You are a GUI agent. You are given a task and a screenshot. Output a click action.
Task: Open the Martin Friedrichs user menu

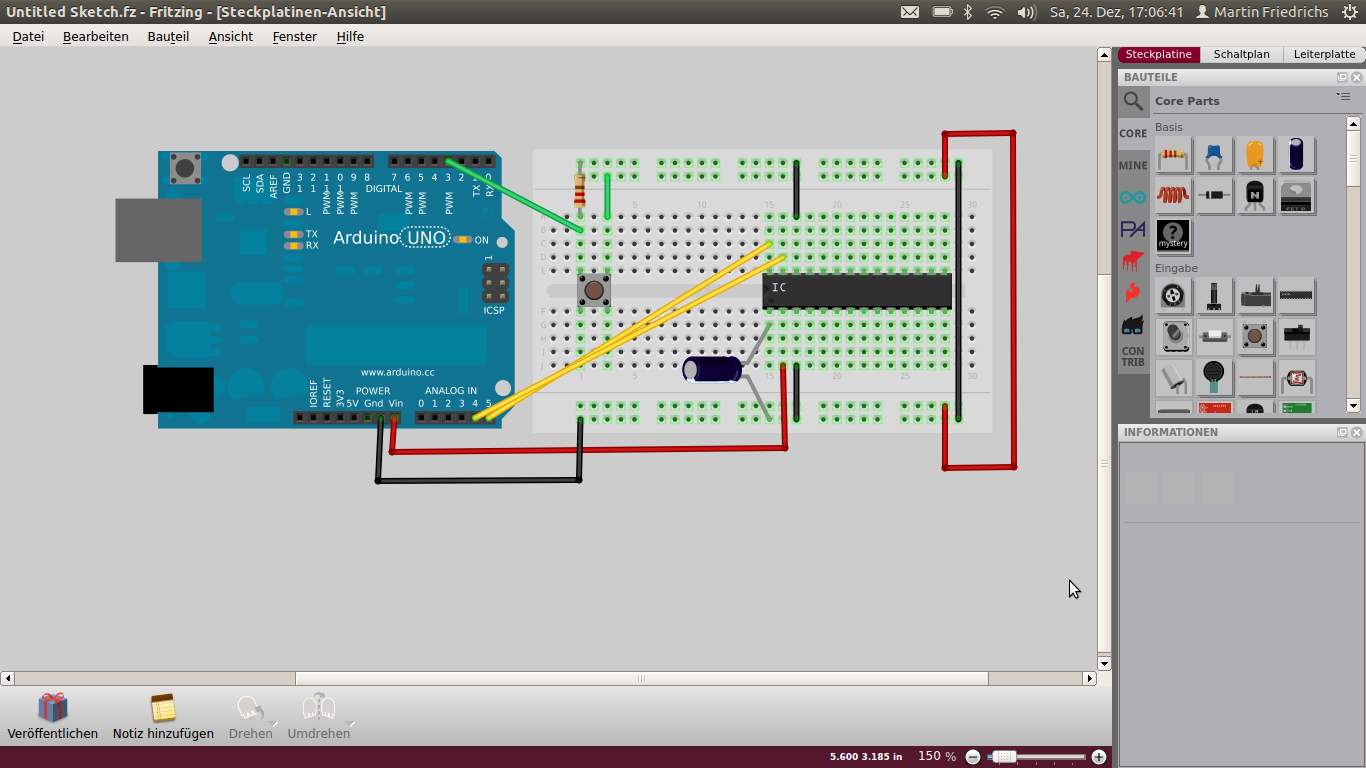tap(1262, 12)
